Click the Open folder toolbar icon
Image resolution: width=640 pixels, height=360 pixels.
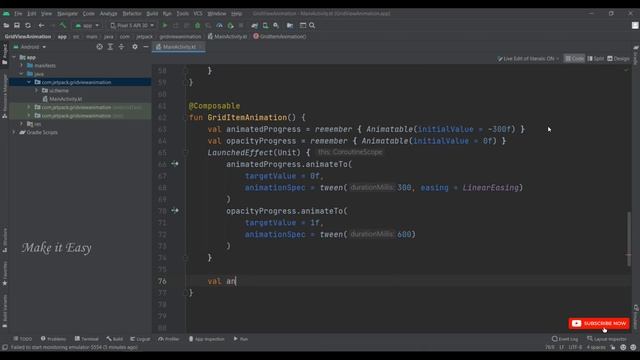pyautogui.click(x=6, y=25)
